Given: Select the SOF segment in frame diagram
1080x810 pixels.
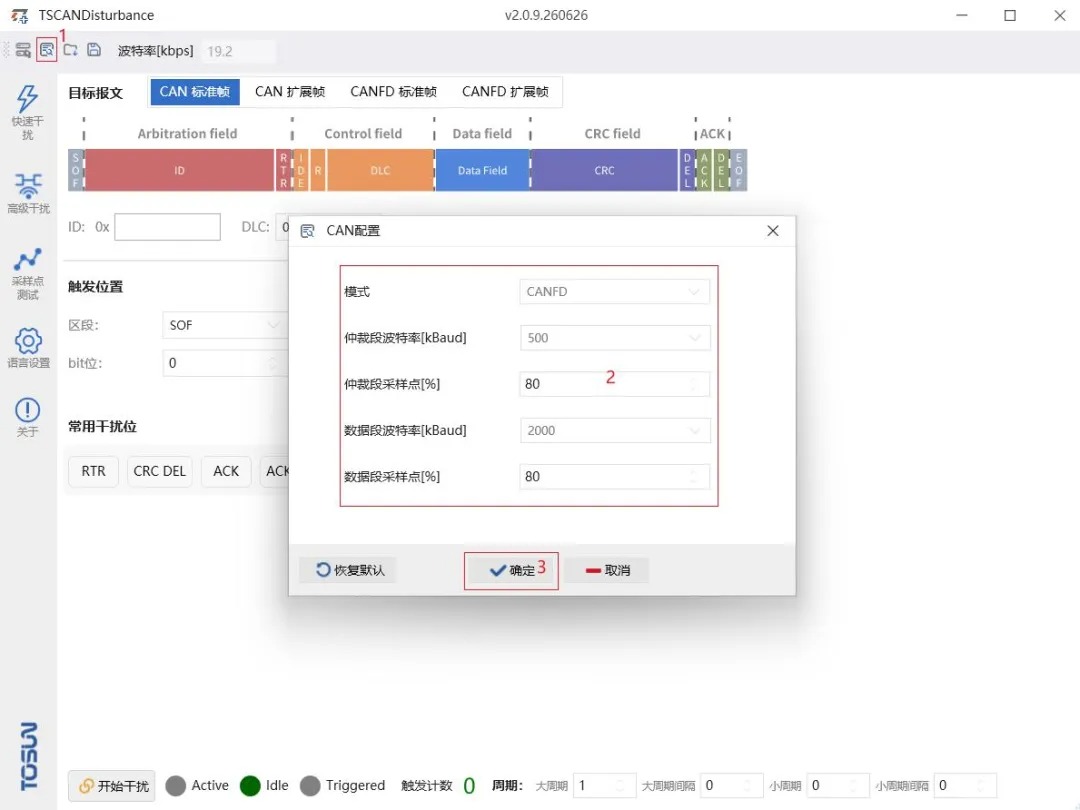Looking at the screenshot, I should (x=76, y=170).
